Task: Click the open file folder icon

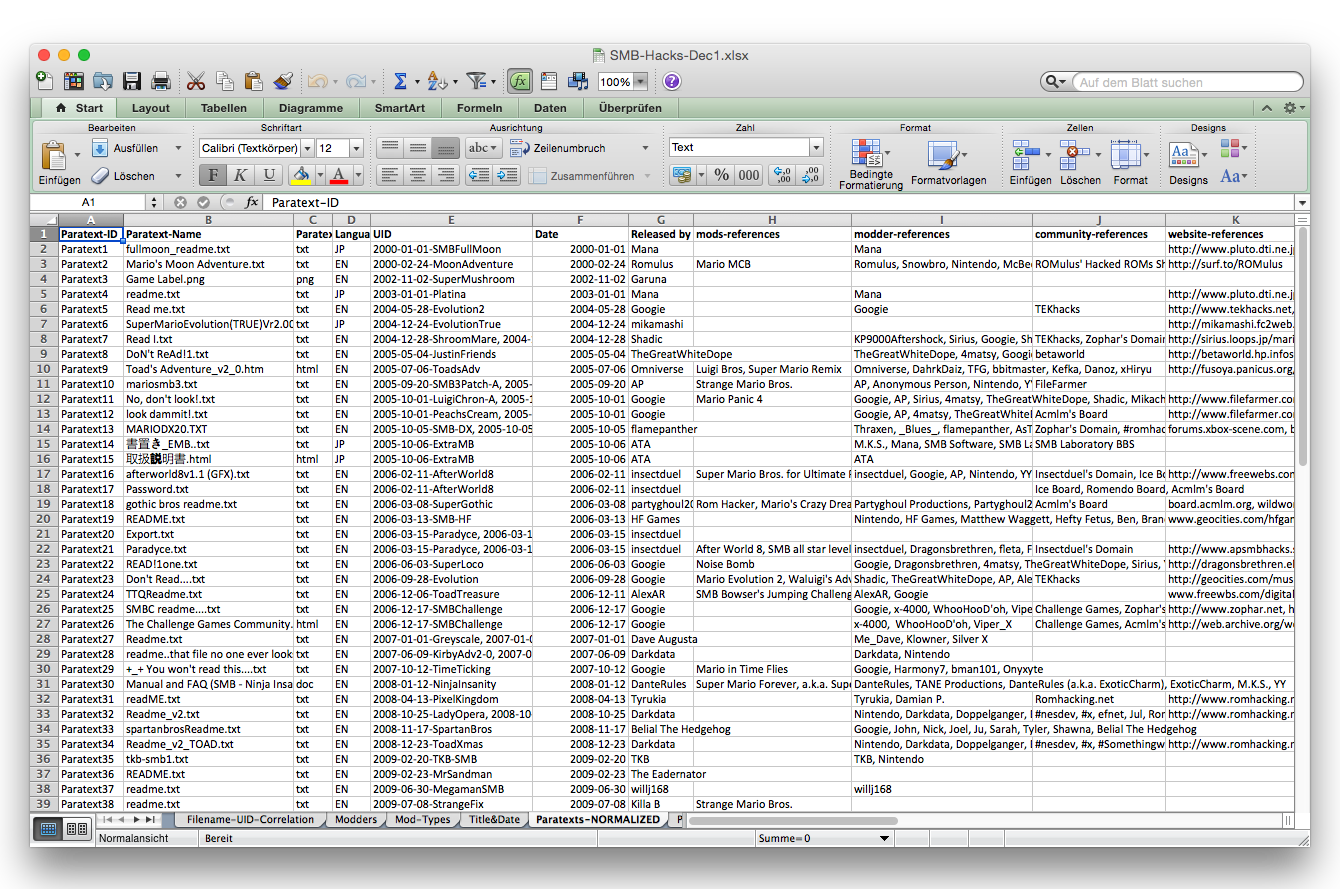Action: [103, 81]
